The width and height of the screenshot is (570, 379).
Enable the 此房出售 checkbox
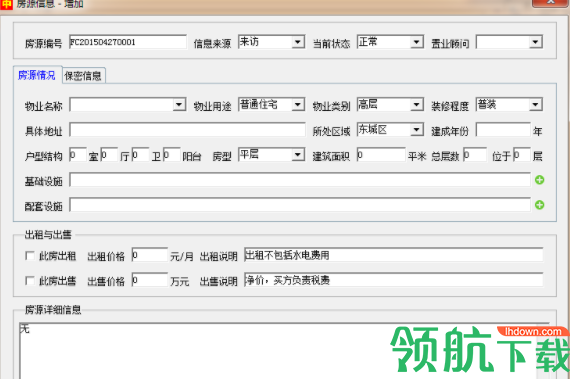pyautogui.click(x=29, y=281)
